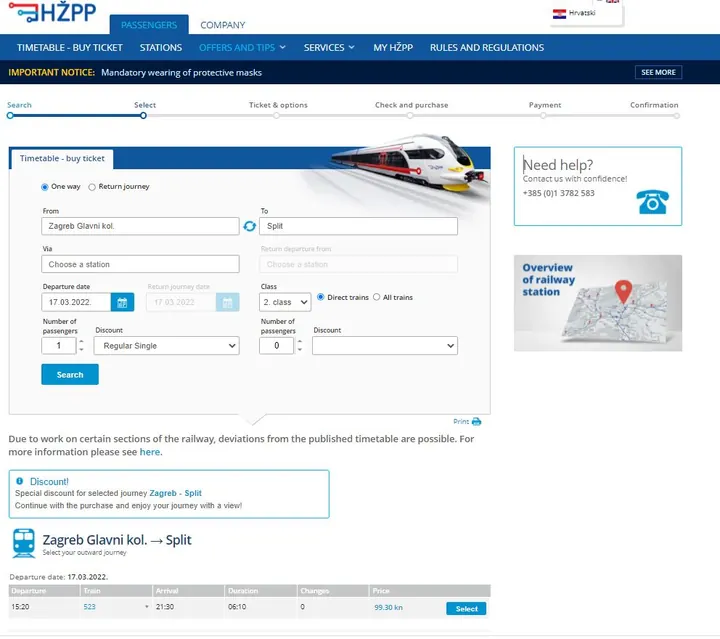Switch language to Hrvatski

click(582, 13)
